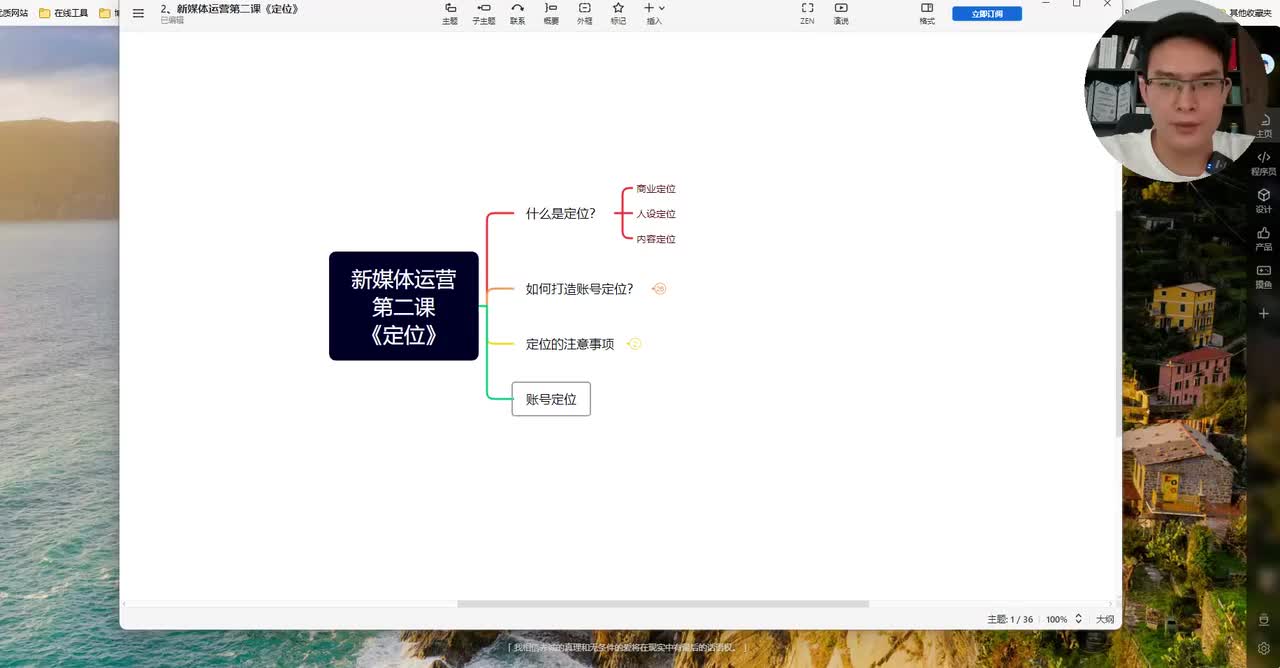Open the 设计 cube sidebar item
Screen dimensions: 1280x668
(x=1264, y=201)
